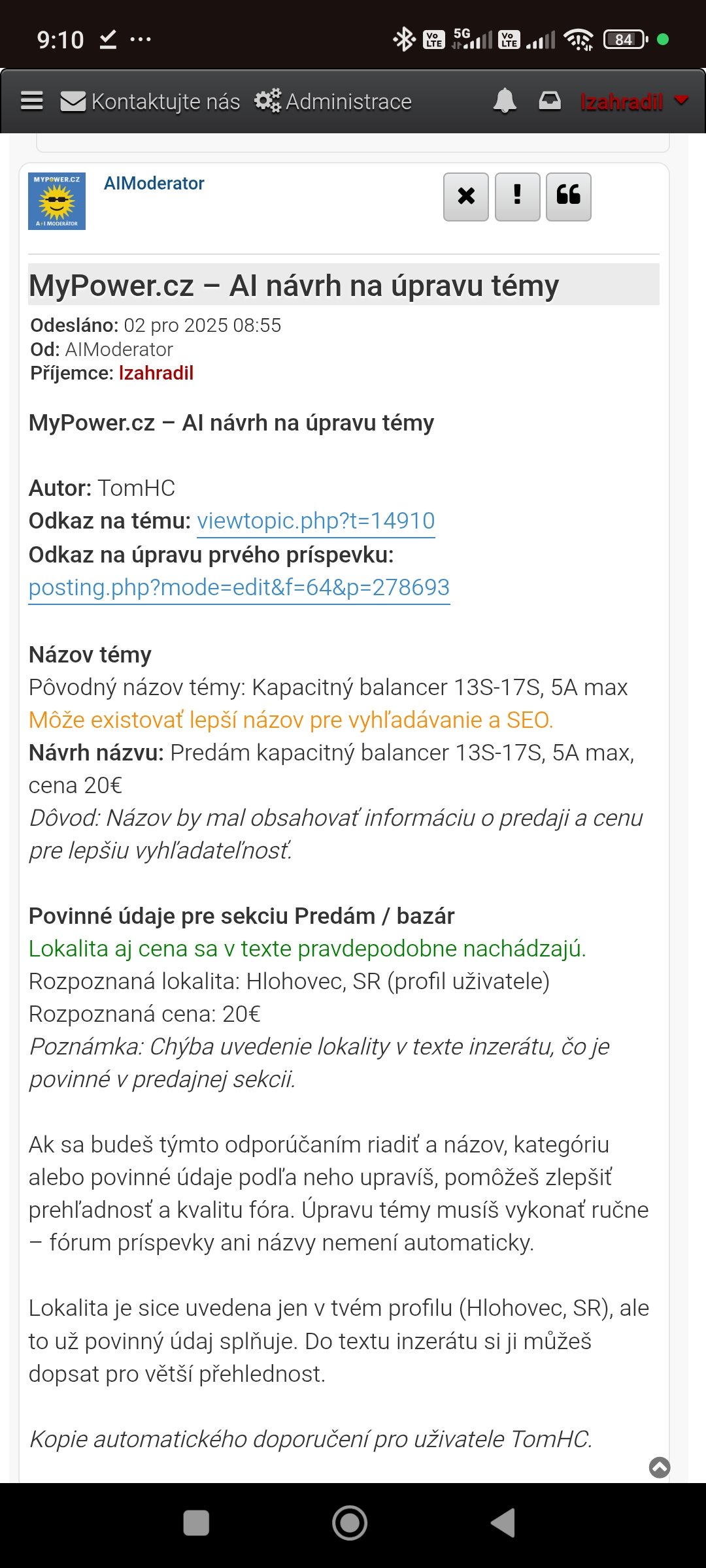
Task: Tap the AIModerator avatar image
Action: [57, 201]
